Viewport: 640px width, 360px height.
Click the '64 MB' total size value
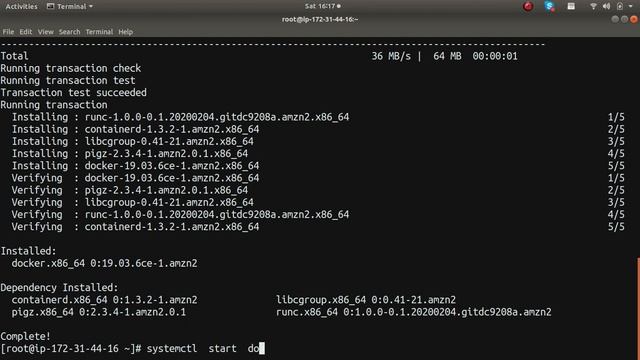point(447,56)
